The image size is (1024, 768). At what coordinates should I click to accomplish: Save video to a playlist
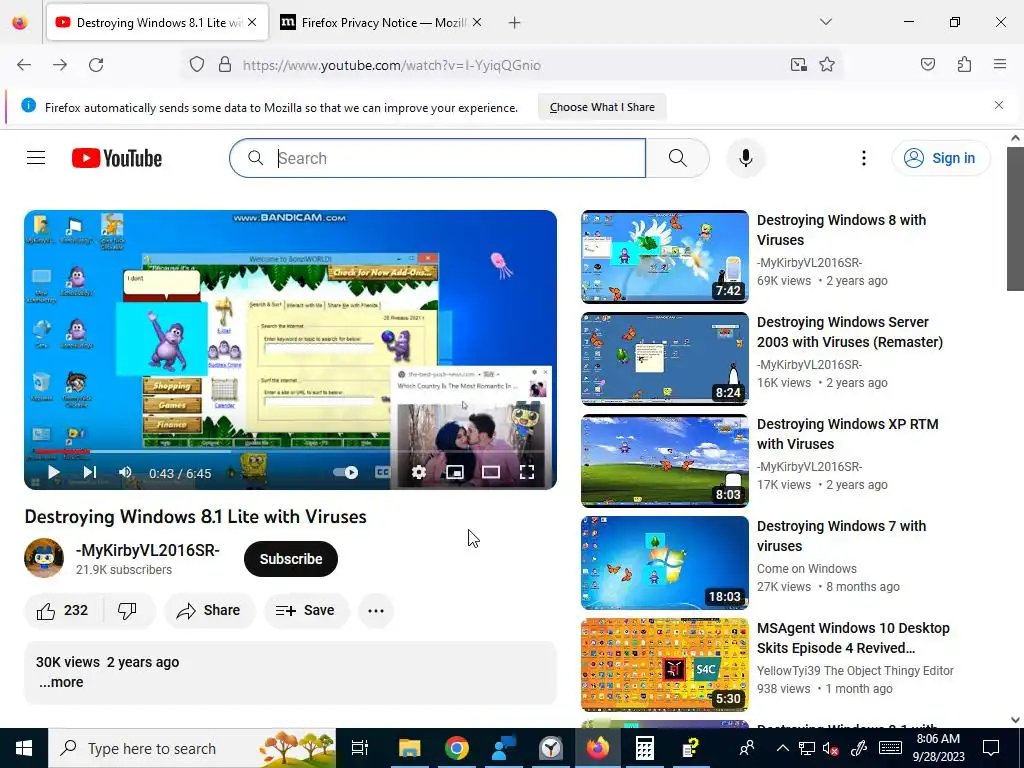pos(306,611)
